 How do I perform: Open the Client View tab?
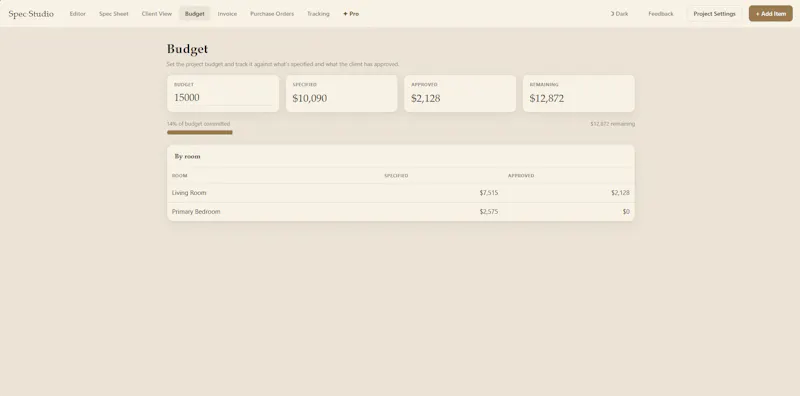(x=157, y=14)
